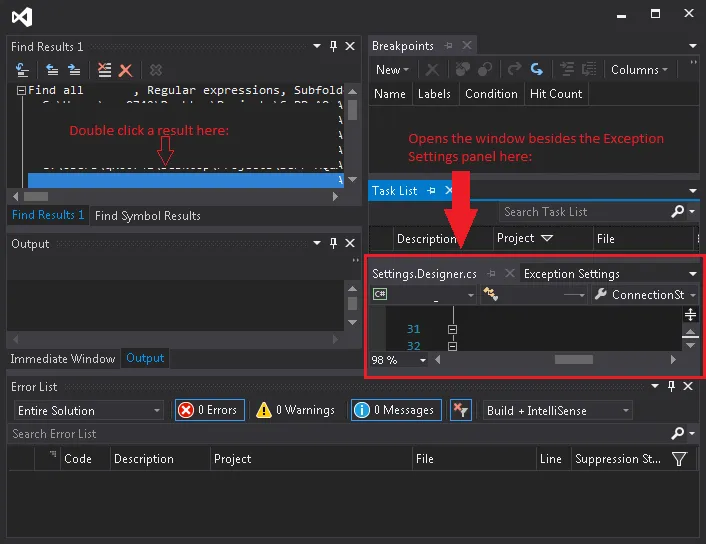Delete all breakpoints matching search

pos(463,69)
